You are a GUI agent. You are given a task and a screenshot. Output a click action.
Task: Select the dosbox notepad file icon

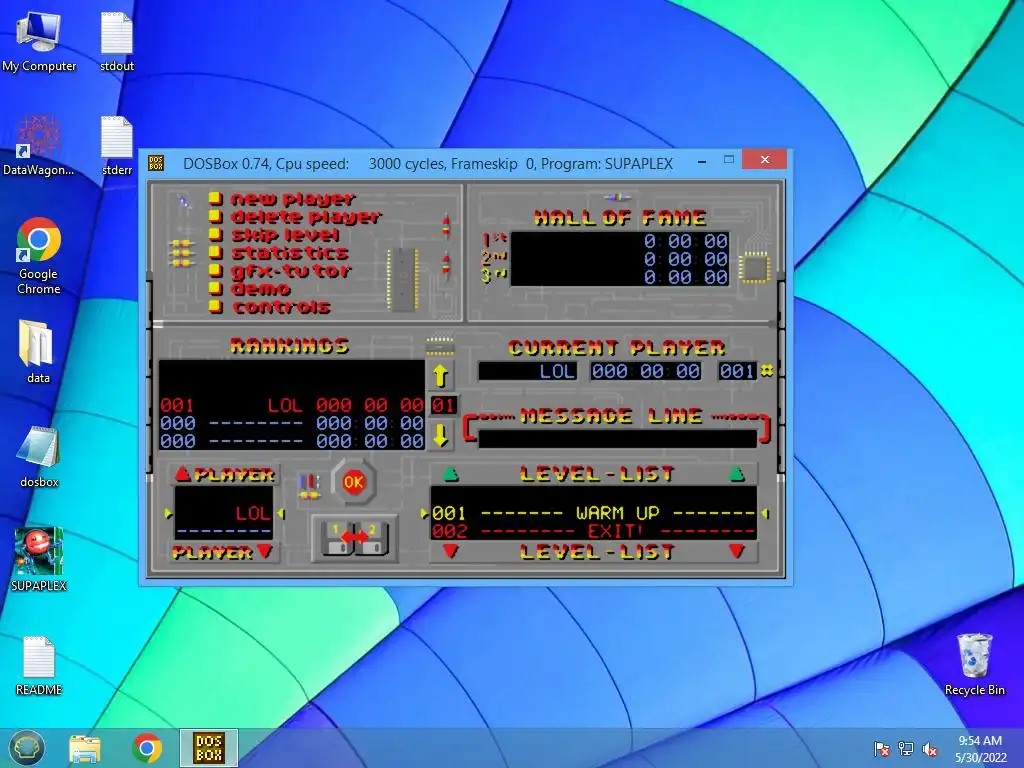click(39, 456)
